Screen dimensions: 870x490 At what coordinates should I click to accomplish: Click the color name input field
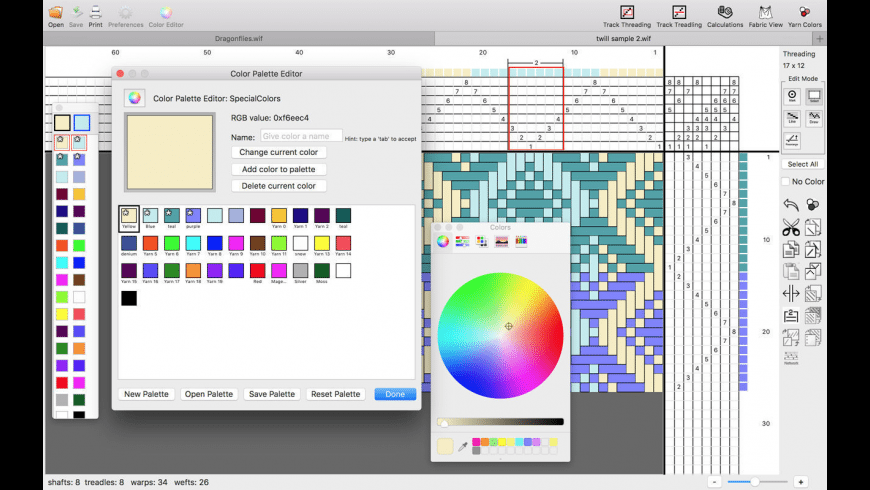[x=301, y=136]
